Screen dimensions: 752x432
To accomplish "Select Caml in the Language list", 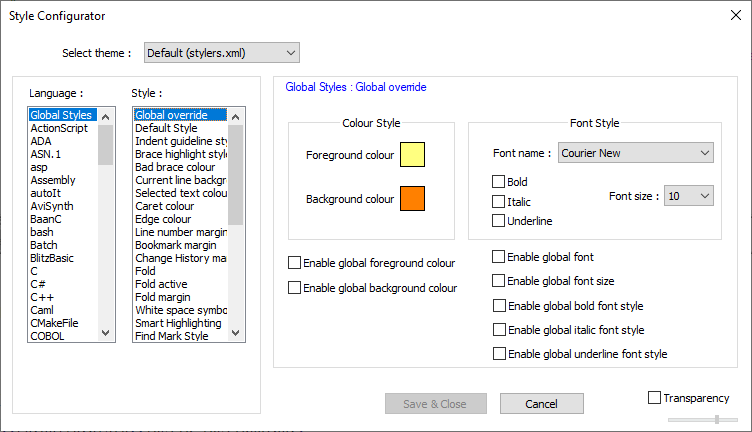I will (63, 310).
